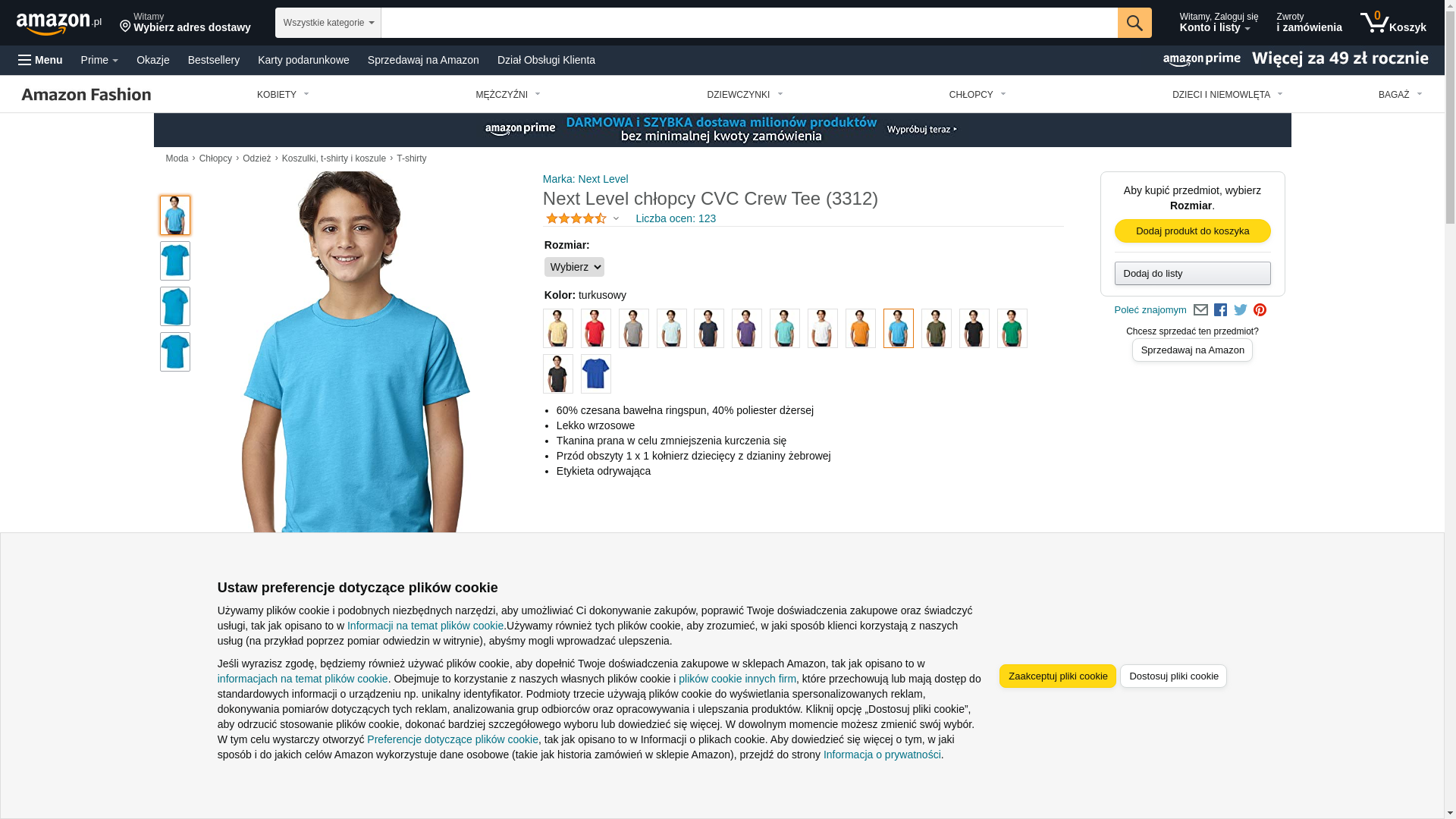Viewport: 1456px width, 819px height.
Task: Expand the Konto i listy menu
Action: pos(1219,23)
